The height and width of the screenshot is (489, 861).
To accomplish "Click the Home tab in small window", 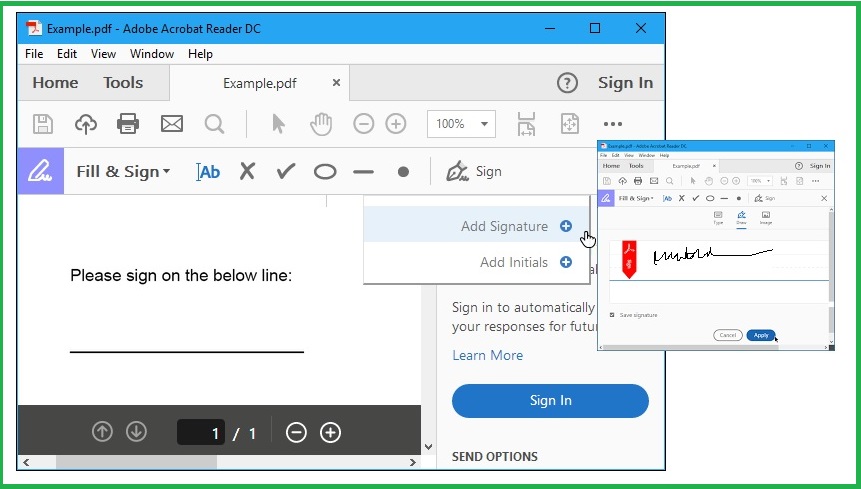I will pyautogui.click(x=611, y=166).
